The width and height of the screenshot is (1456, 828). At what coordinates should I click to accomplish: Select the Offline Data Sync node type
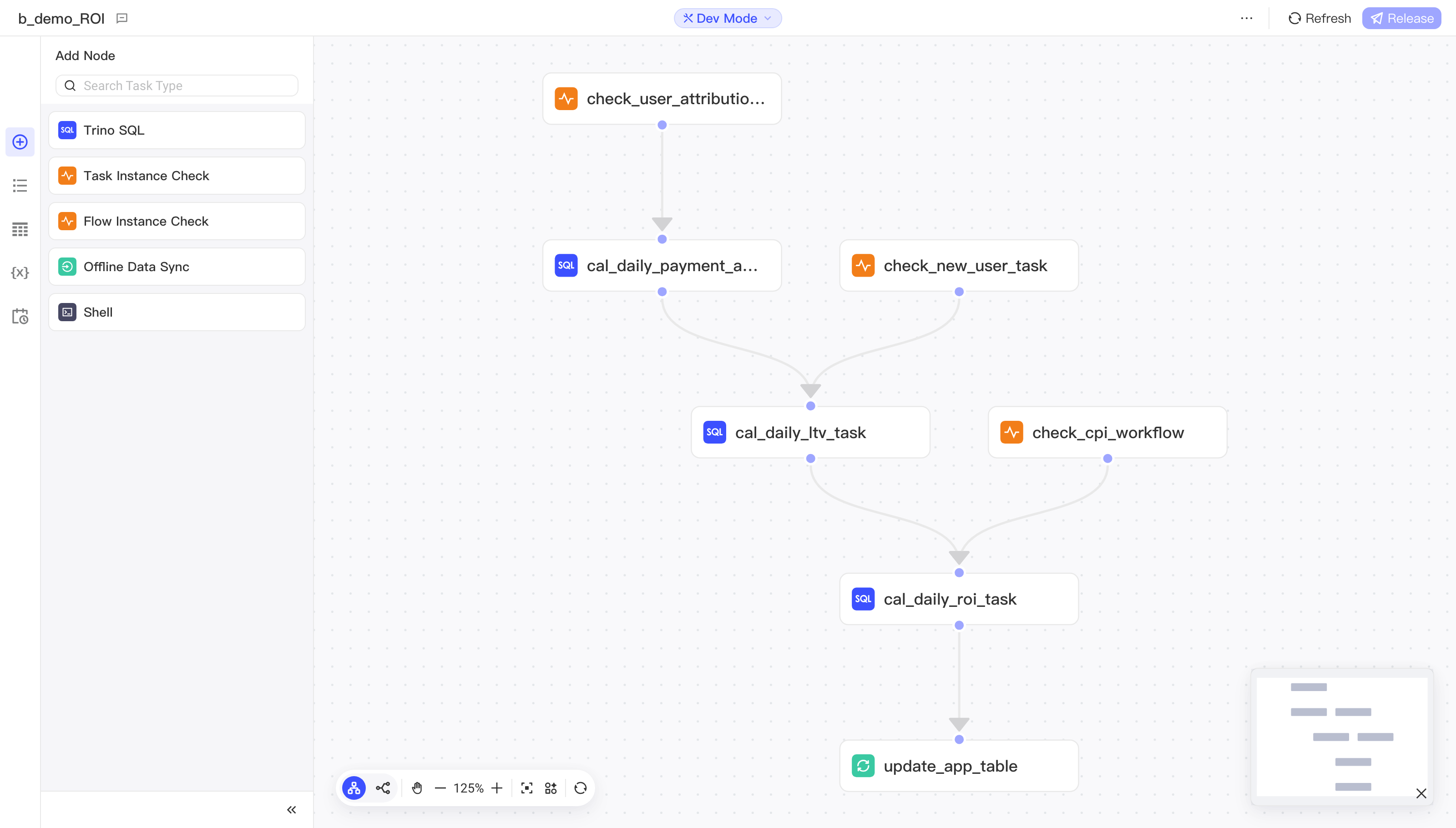[x=177, y=267]
